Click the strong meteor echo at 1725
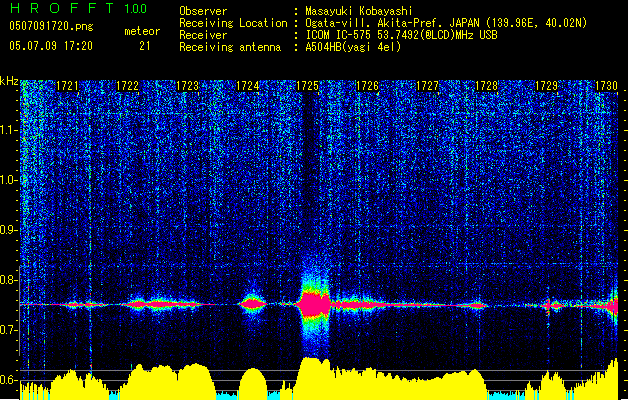The height and width of the screenshot is (400, 629). 315,305
